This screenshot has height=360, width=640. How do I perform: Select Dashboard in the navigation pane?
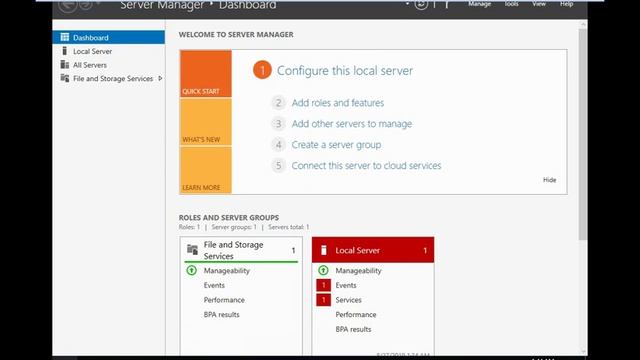[x=109, y=37]
